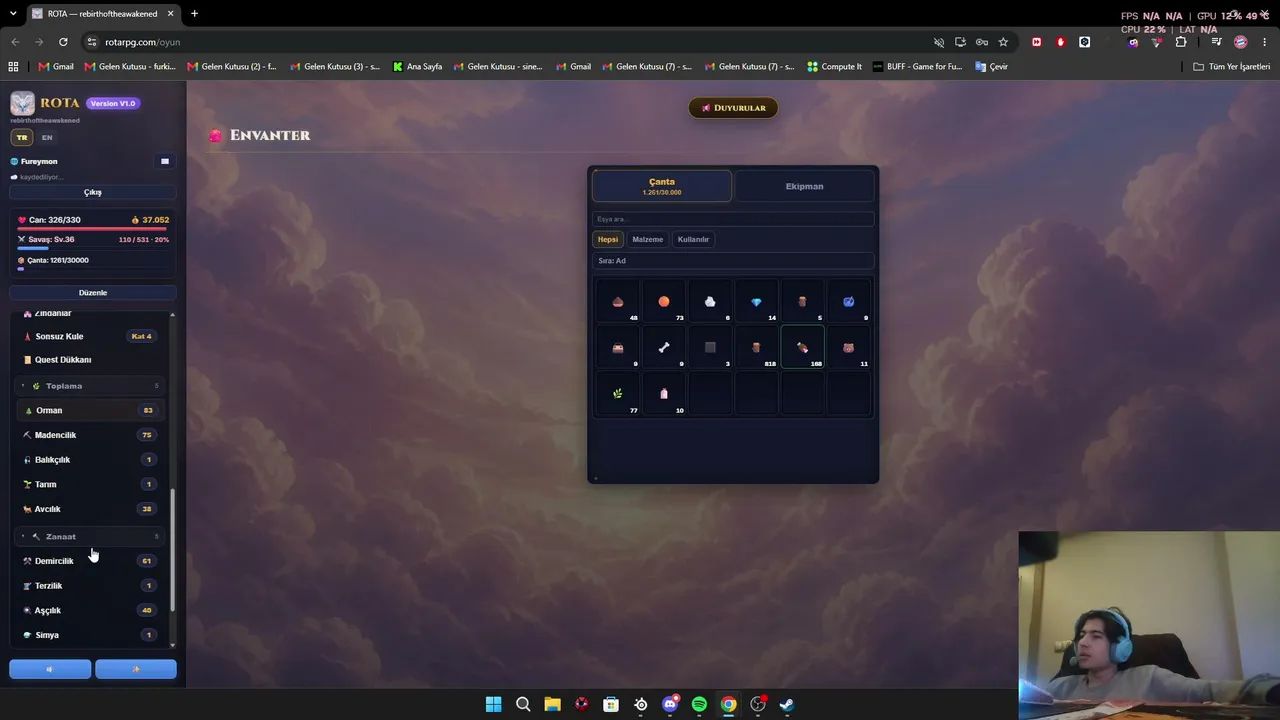The image size is (1280, 720).
Task: Open Spotify from the taskbar
Action: (699, 704)
